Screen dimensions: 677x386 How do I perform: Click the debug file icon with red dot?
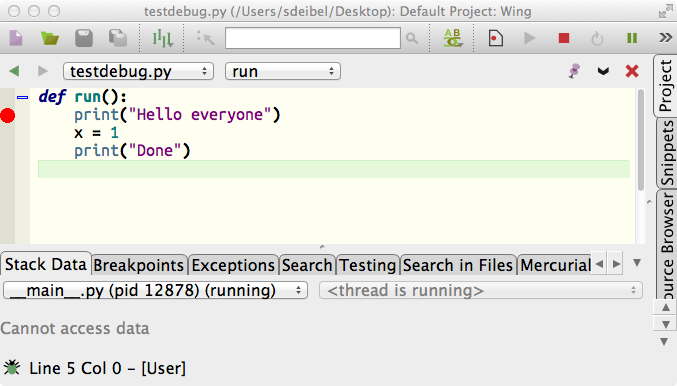(495, 38)
